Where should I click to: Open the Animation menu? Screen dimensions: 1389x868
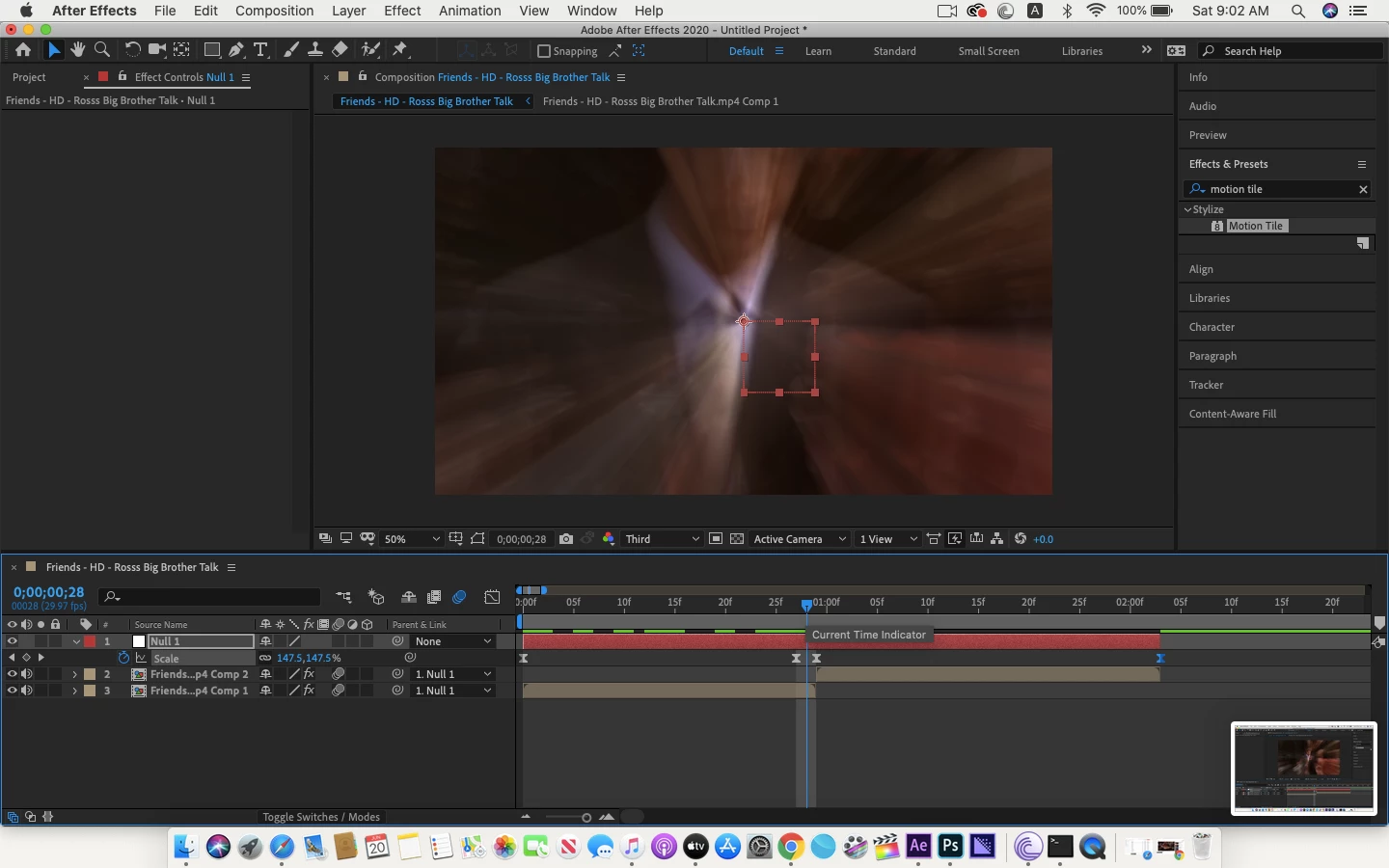pyautogui.click(x=470, y=11)
